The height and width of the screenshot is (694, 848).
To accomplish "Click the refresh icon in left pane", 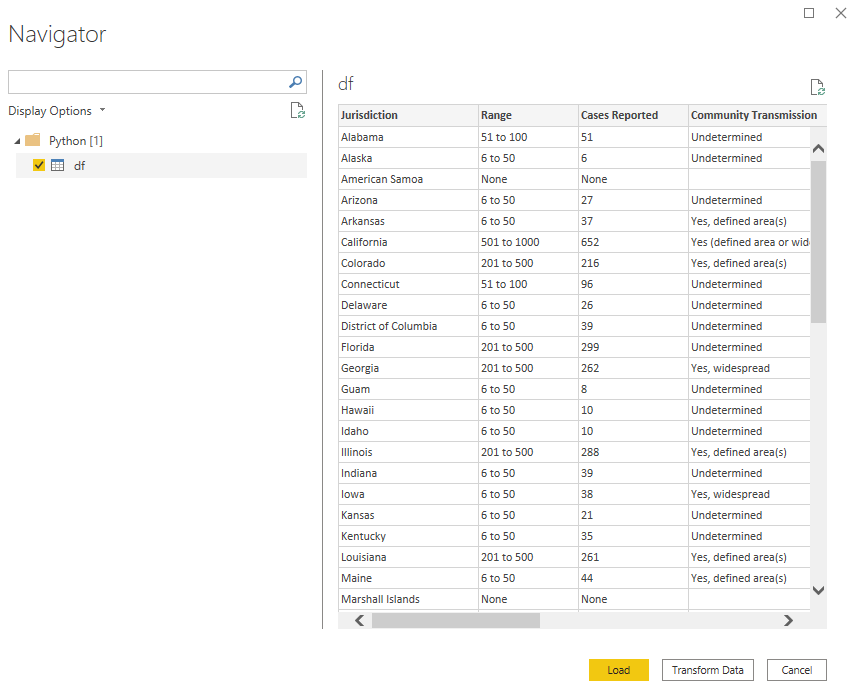I will coord(297,111).
